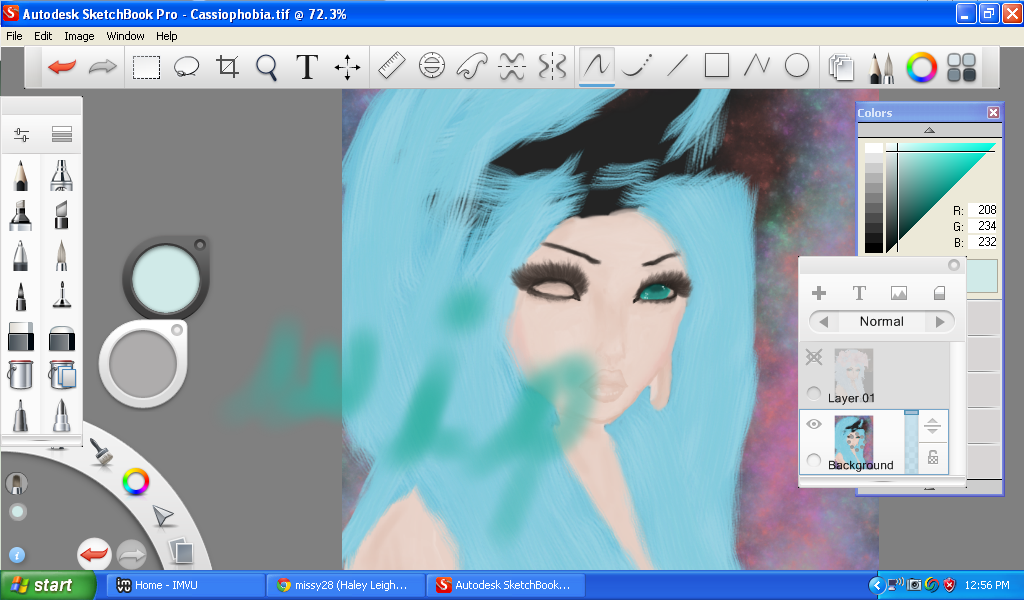
Task: Toggle the Symmetry drawing tool
Action: tap(552, 66)
